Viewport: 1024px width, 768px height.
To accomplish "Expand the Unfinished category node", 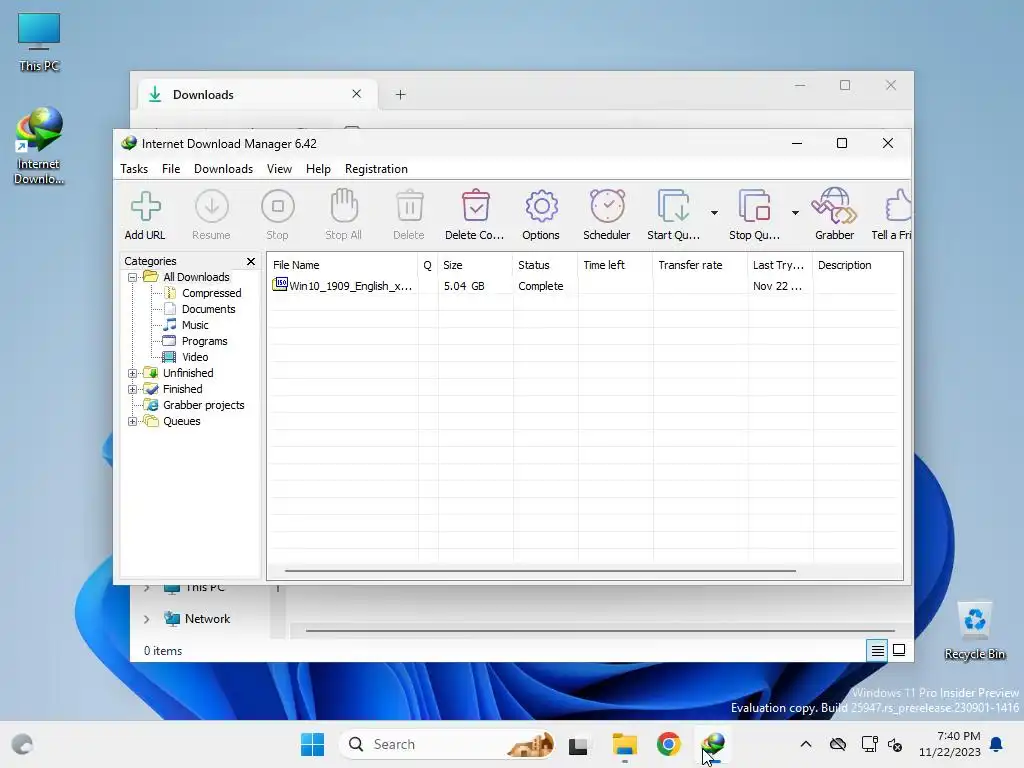I will [133, 374].
